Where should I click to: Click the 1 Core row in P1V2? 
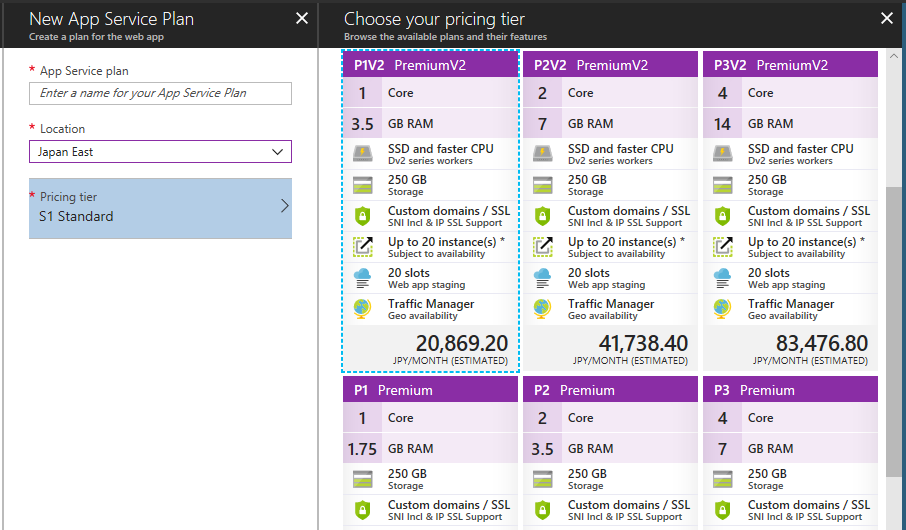pos(430,92)
